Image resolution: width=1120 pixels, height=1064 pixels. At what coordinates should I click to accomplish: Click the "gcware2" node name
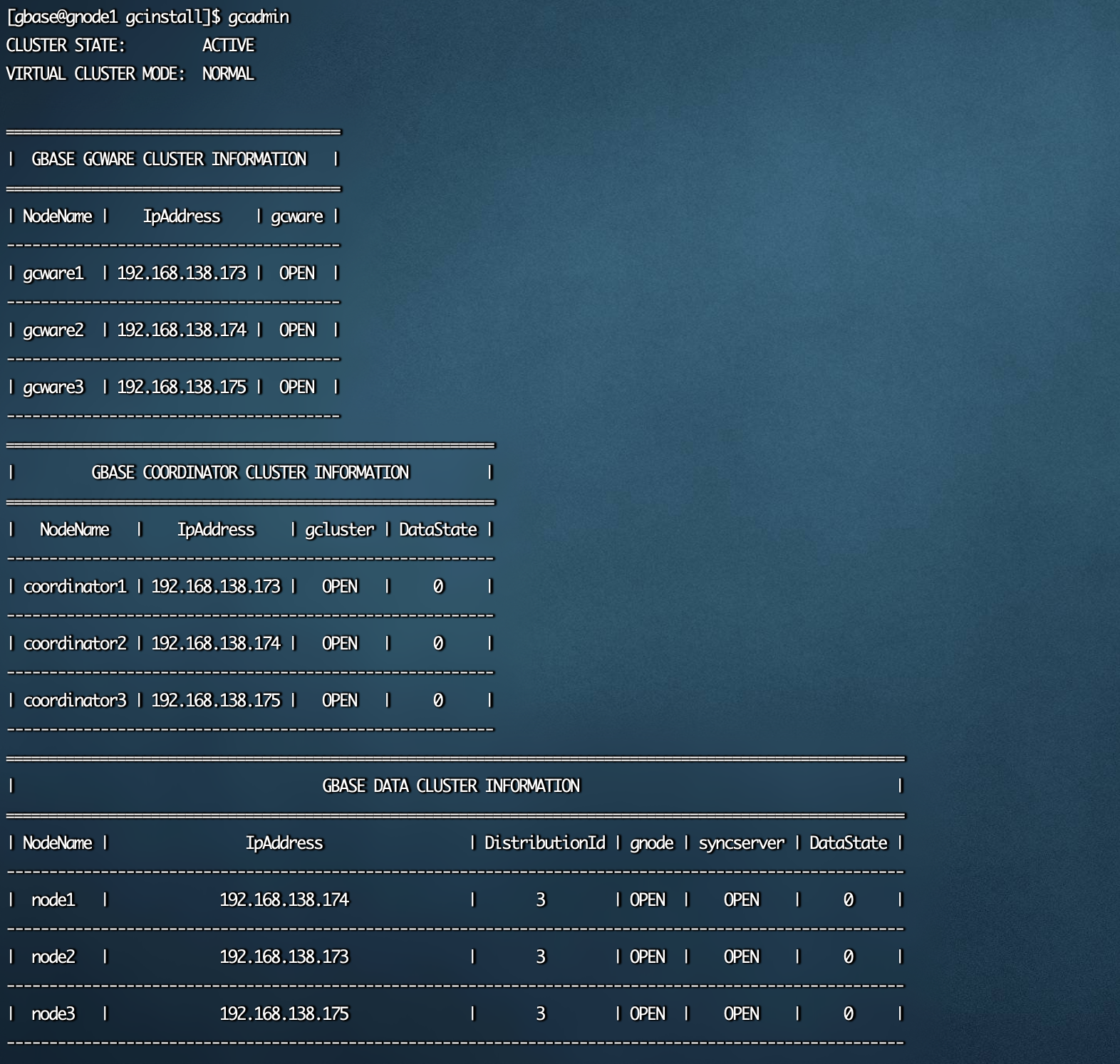coord(53,330)
